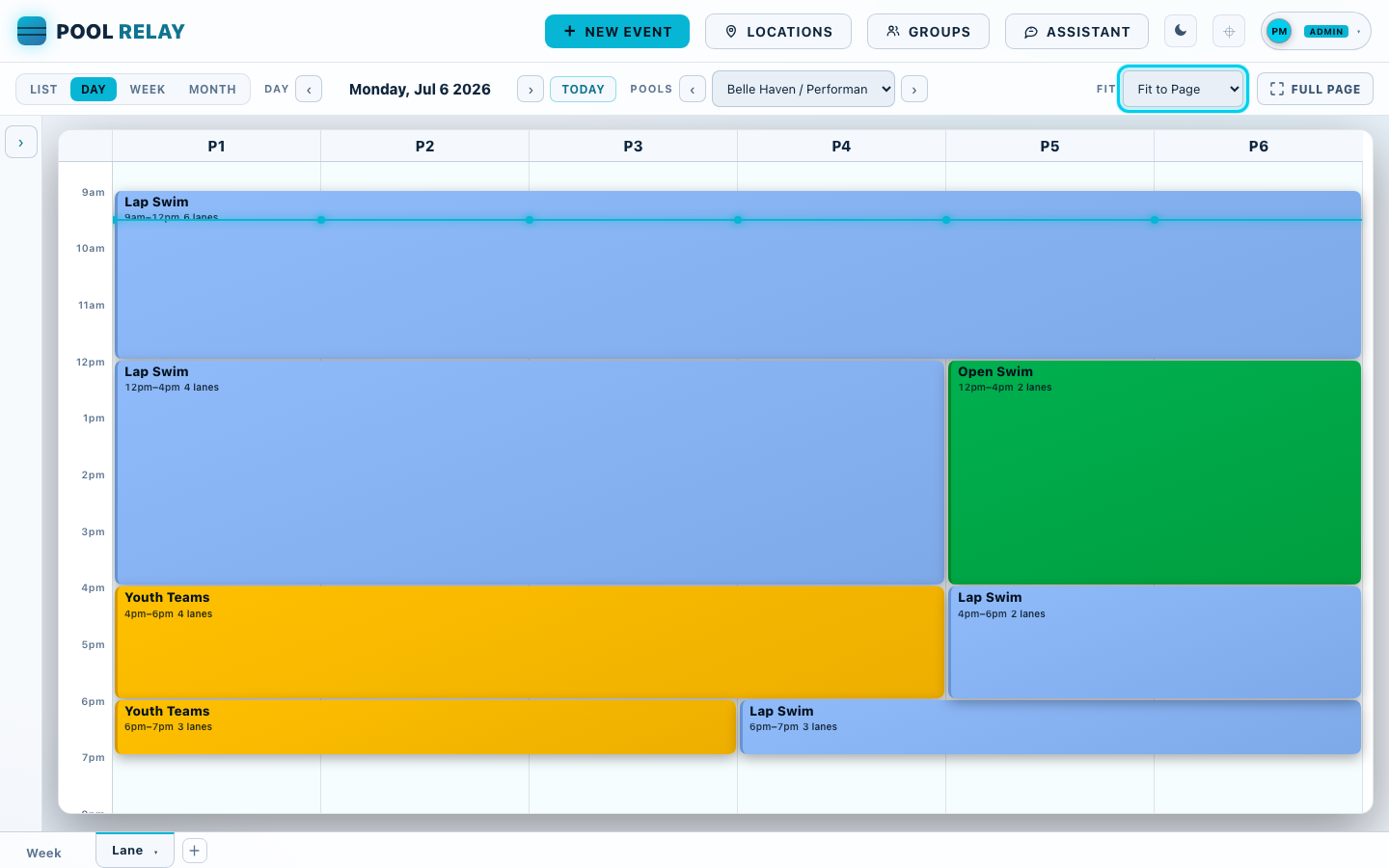Open the Belle Haven pool dropdown
Viewport: 1389px width, 868px height.
(x=803, y=89)
